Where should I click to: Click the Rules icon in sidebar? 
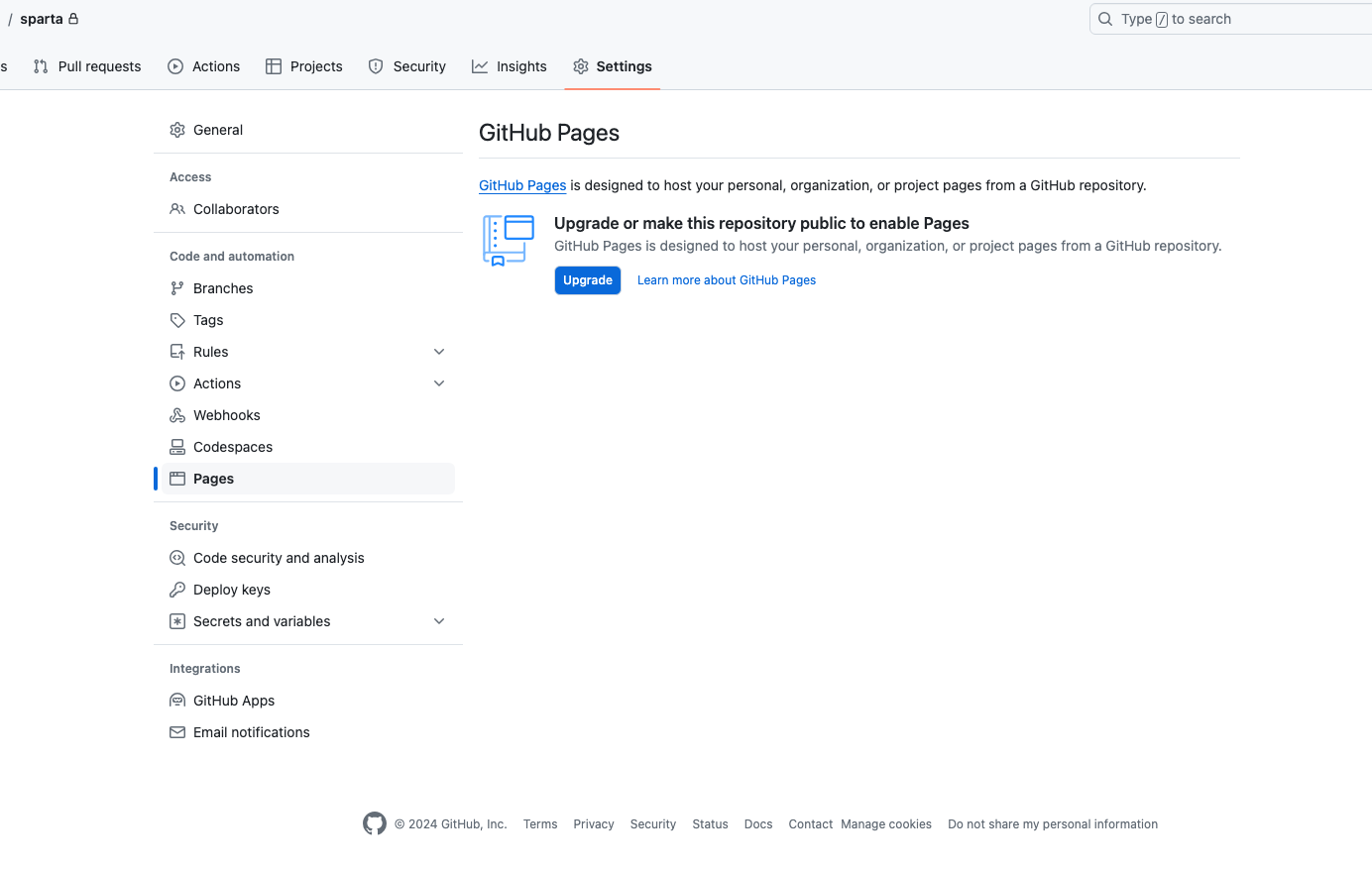pos(177,352)
